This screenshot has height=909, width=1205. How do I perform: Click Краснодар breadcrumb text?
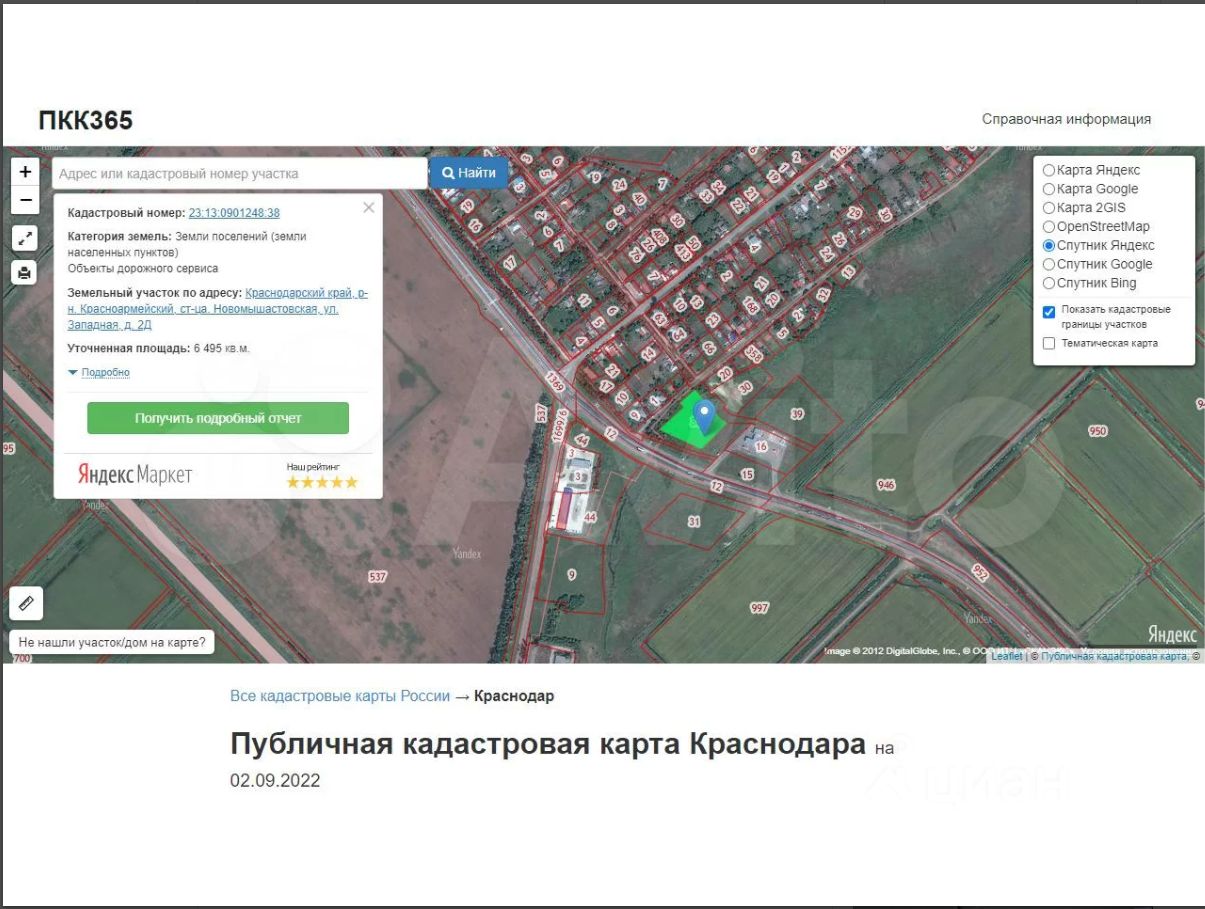coord(514,696)
